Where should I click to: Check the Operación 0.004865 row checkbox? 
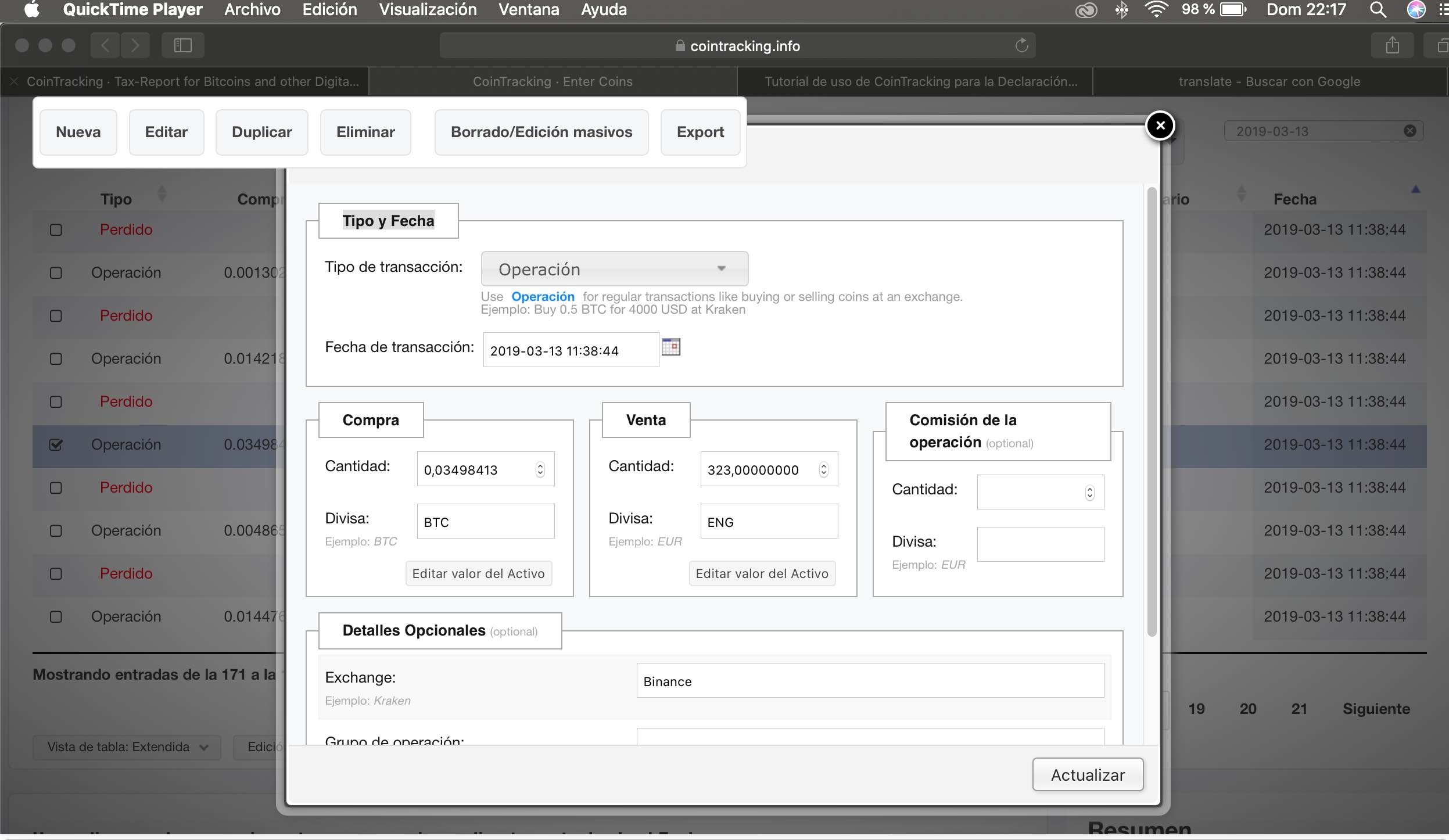56,530
